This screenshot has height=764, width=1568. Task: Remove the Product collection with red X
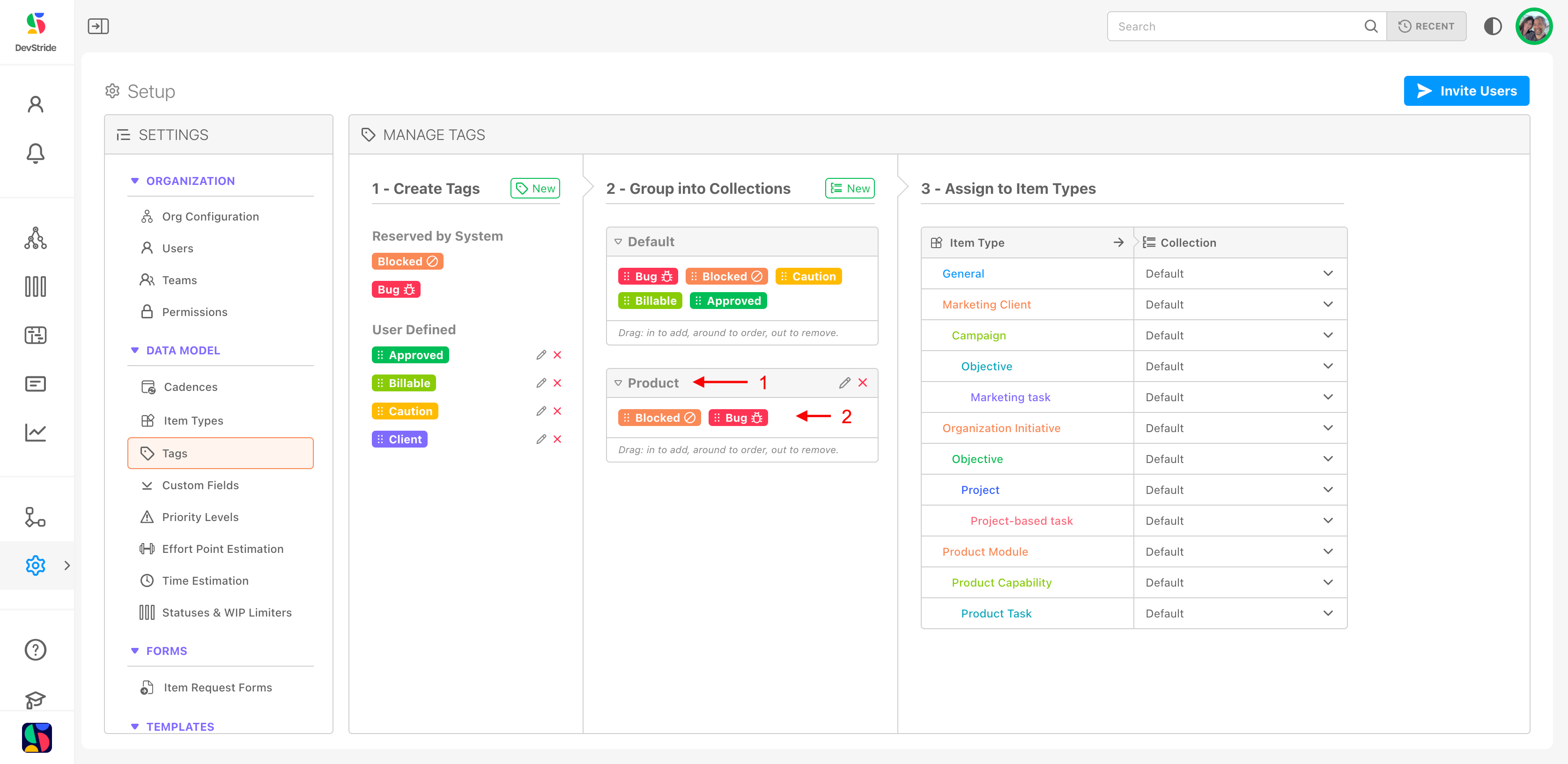tap(863, 382)
